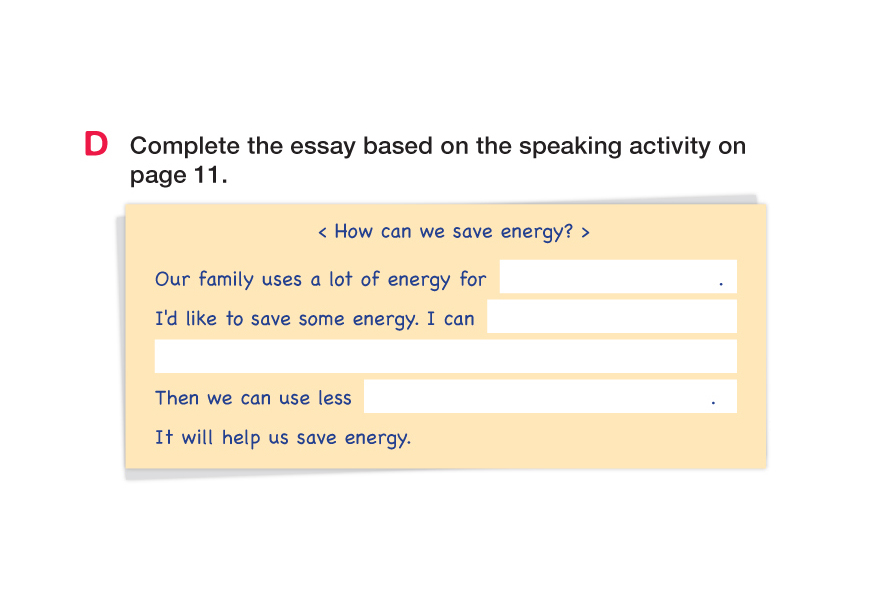The image size is (873, 612).
Task: Click the period ending the "use less" blank
Action: click(713, 403)
